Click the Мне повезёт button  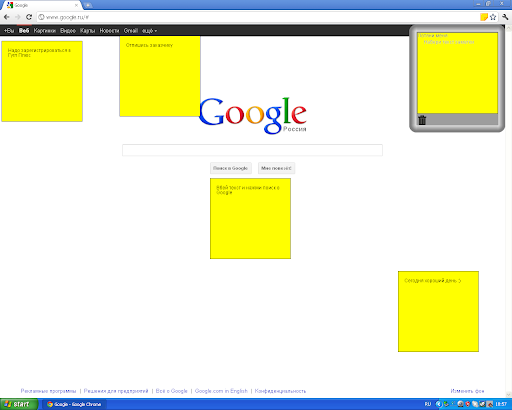276,168
